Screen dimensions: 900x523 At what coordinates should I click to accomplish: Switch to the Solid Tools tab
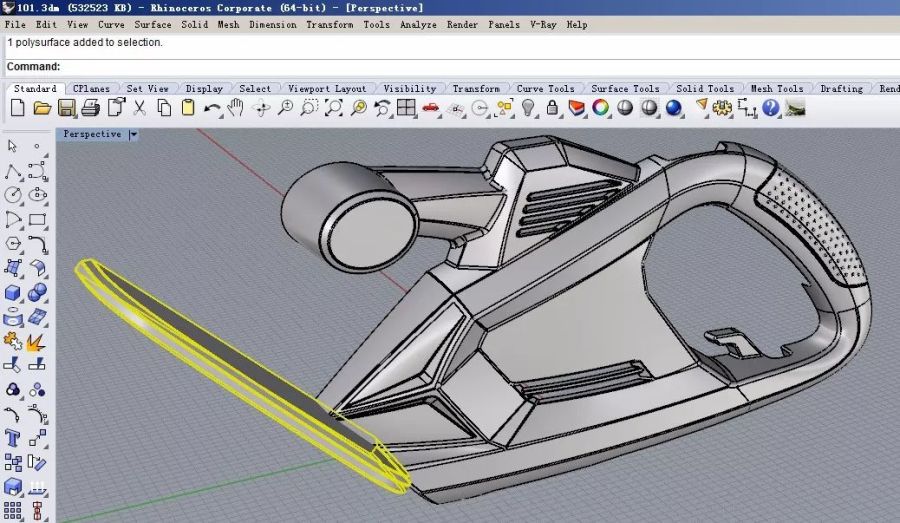click(706, 89)
